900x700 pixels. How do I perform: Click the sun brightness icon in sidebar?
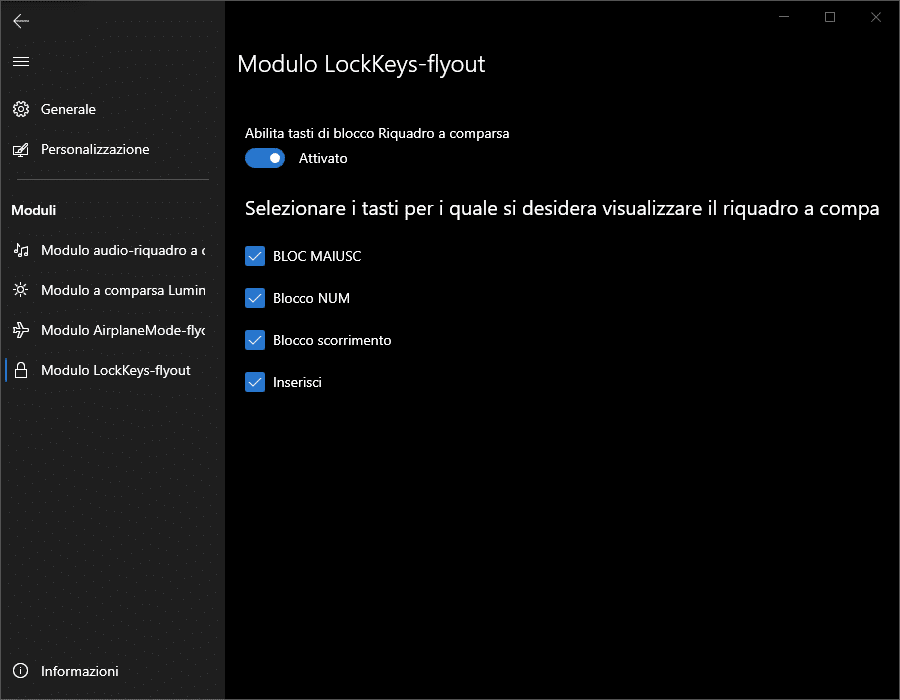point(21,290)
